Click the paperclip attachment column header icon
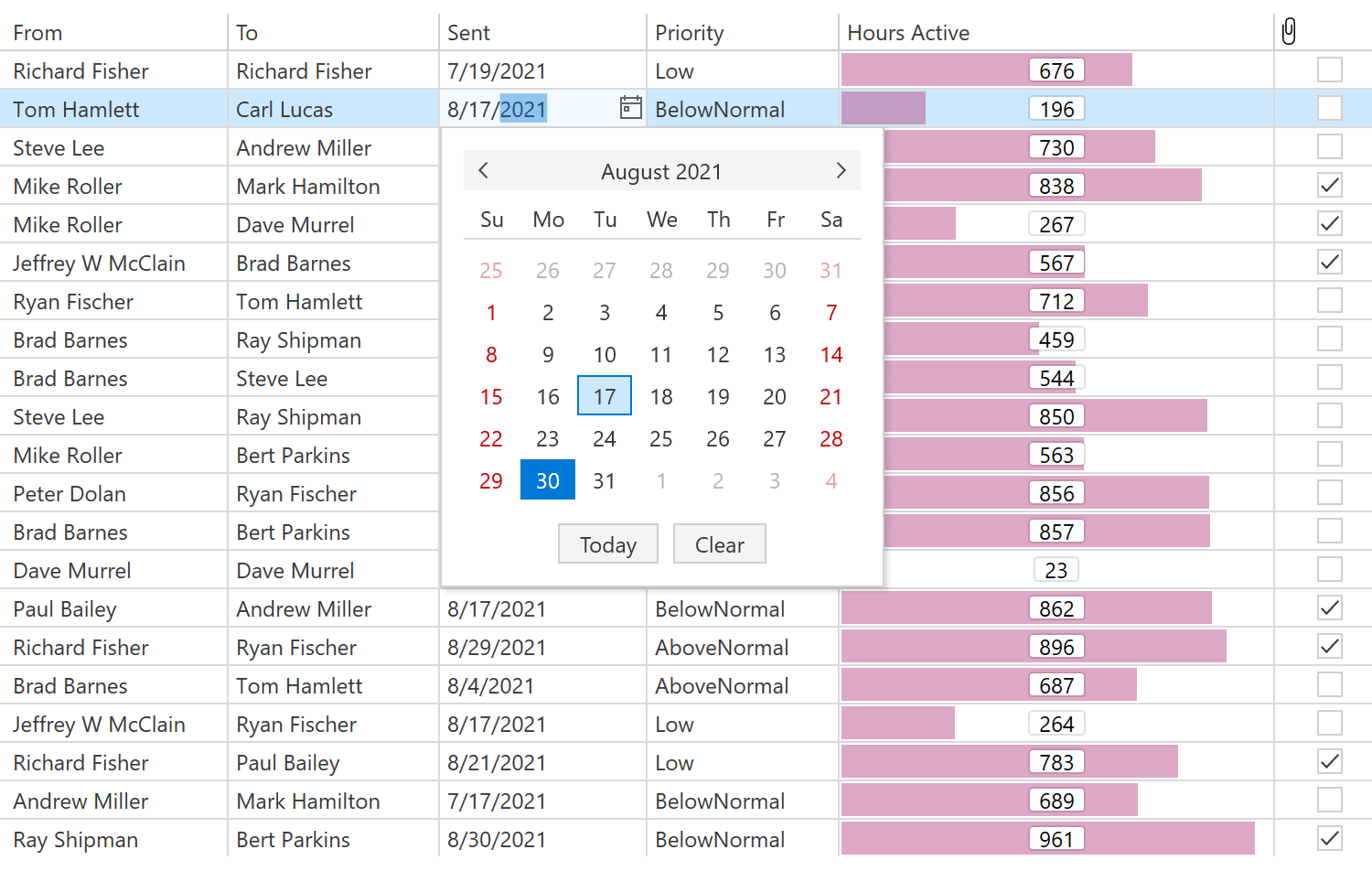1372x871 pixels. 1289,32
